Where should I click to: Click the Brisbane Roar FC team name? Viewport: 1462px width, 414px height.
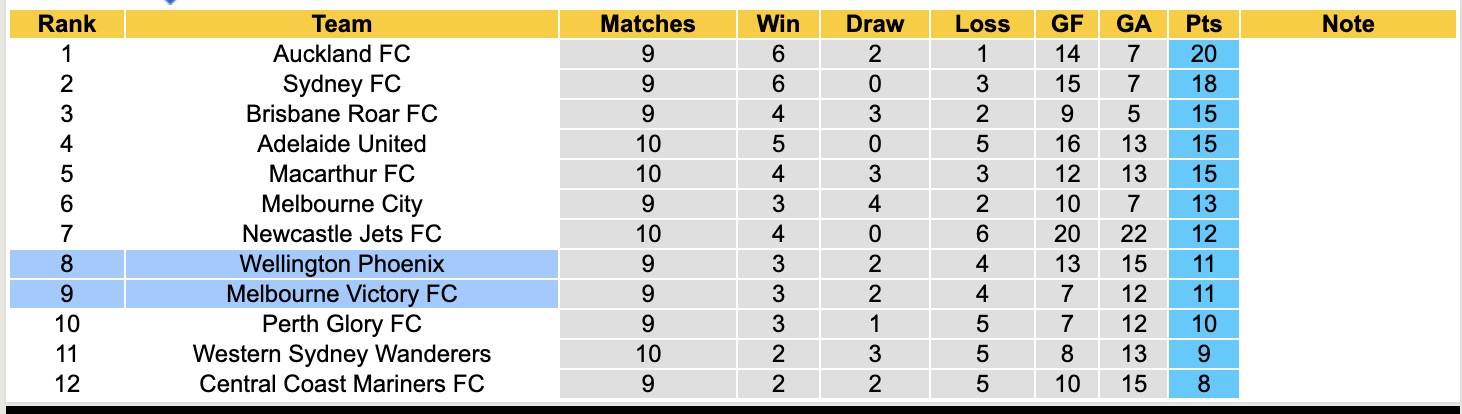coord(342,114)
